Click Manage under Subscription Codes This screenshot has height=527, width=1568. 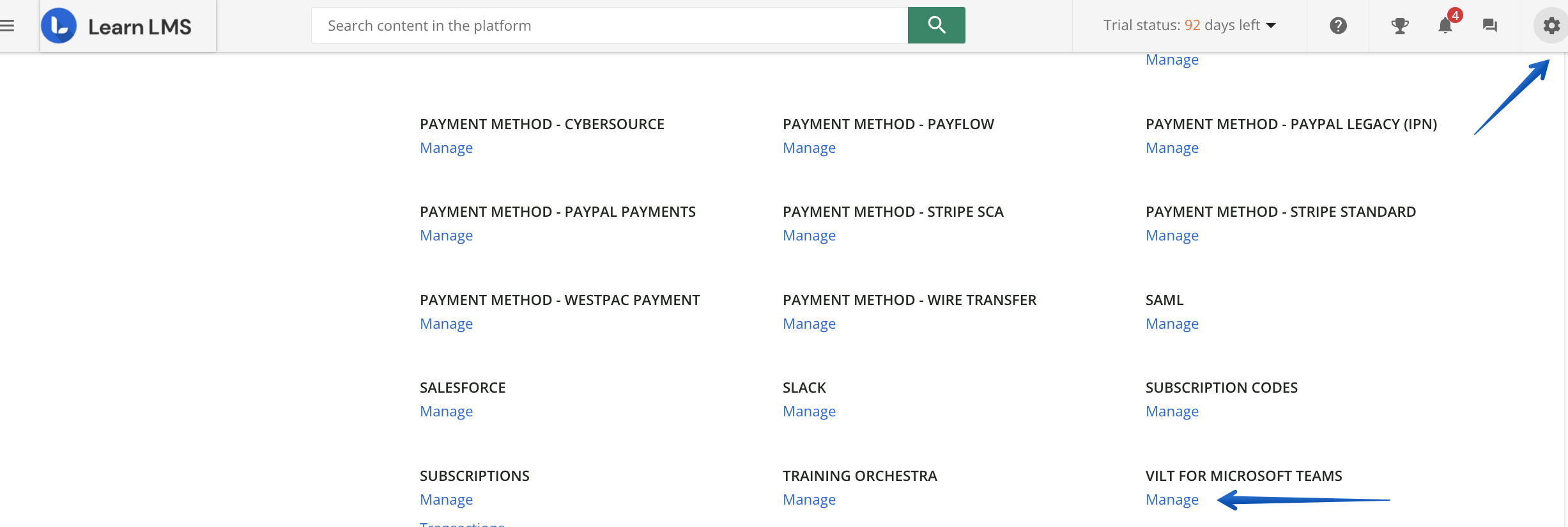tap(1172, 411)
